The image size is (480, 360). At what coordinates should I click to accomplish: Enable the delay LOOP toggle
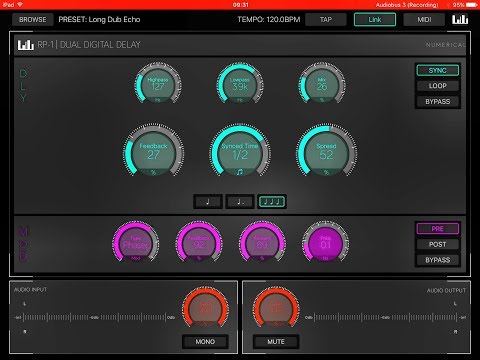point(437,86)
